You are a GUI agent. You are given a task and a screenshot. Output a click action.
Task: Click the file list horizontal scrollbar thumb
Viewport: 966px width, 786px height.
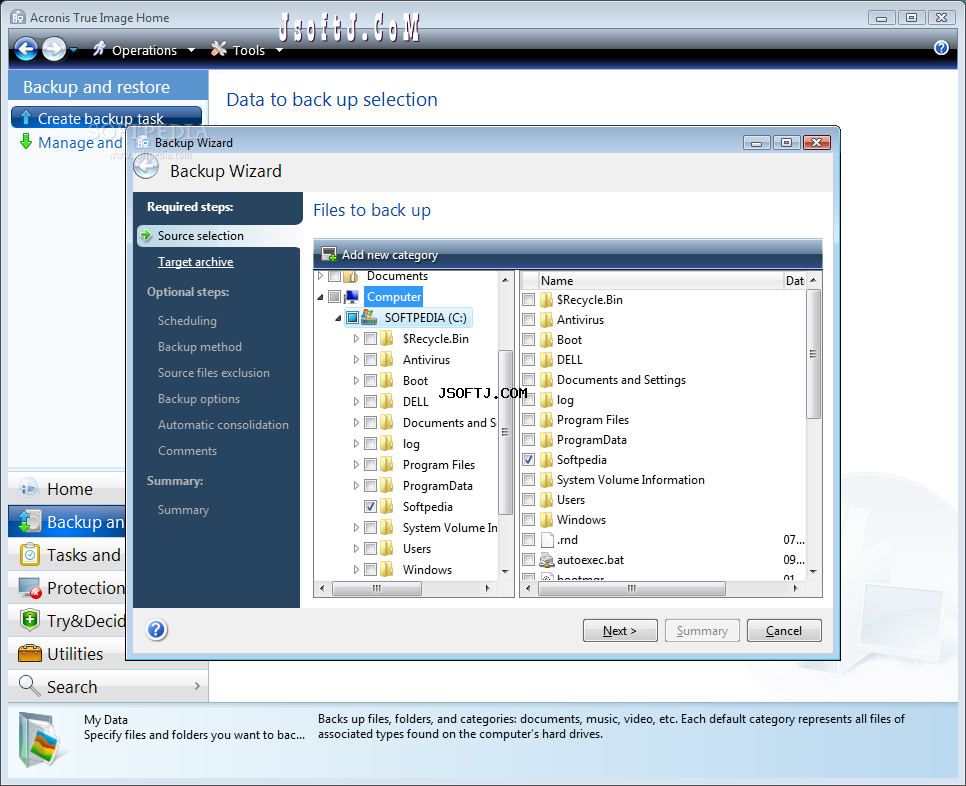coord(631,588)
